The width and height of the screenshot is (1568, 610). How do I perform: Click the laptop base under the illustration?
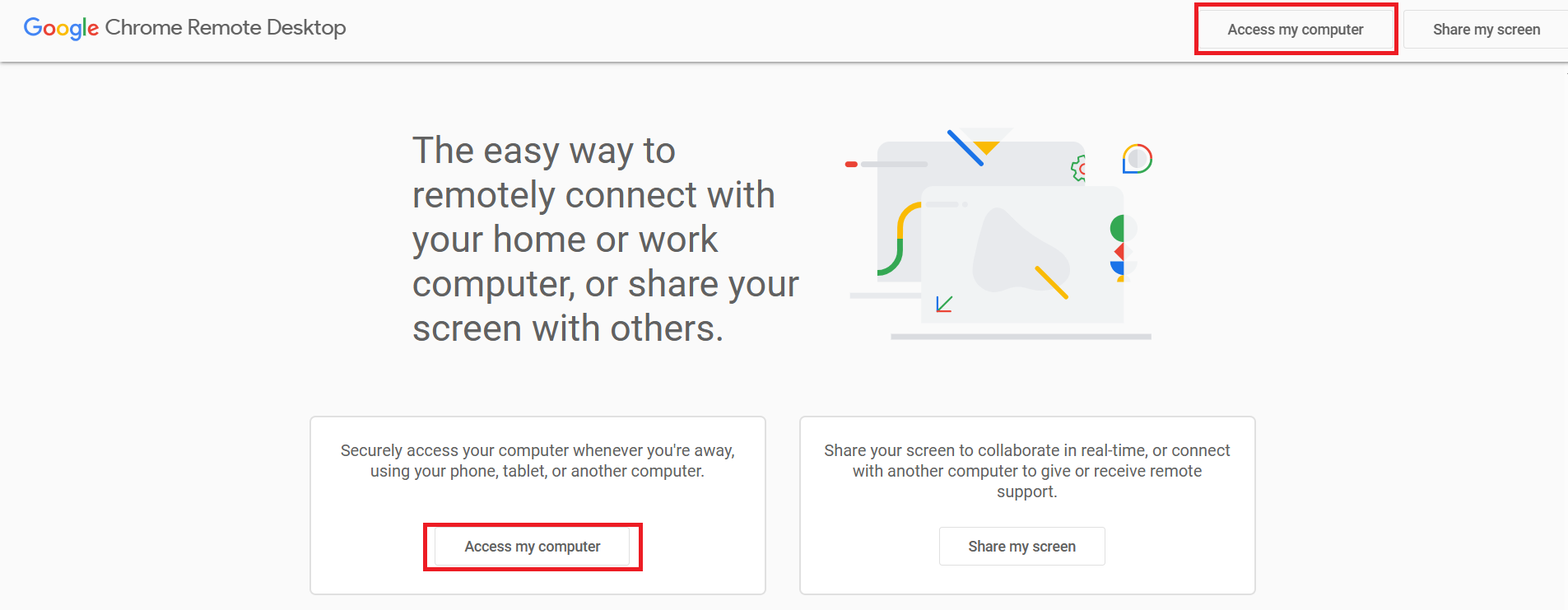tap(1021, 336)
